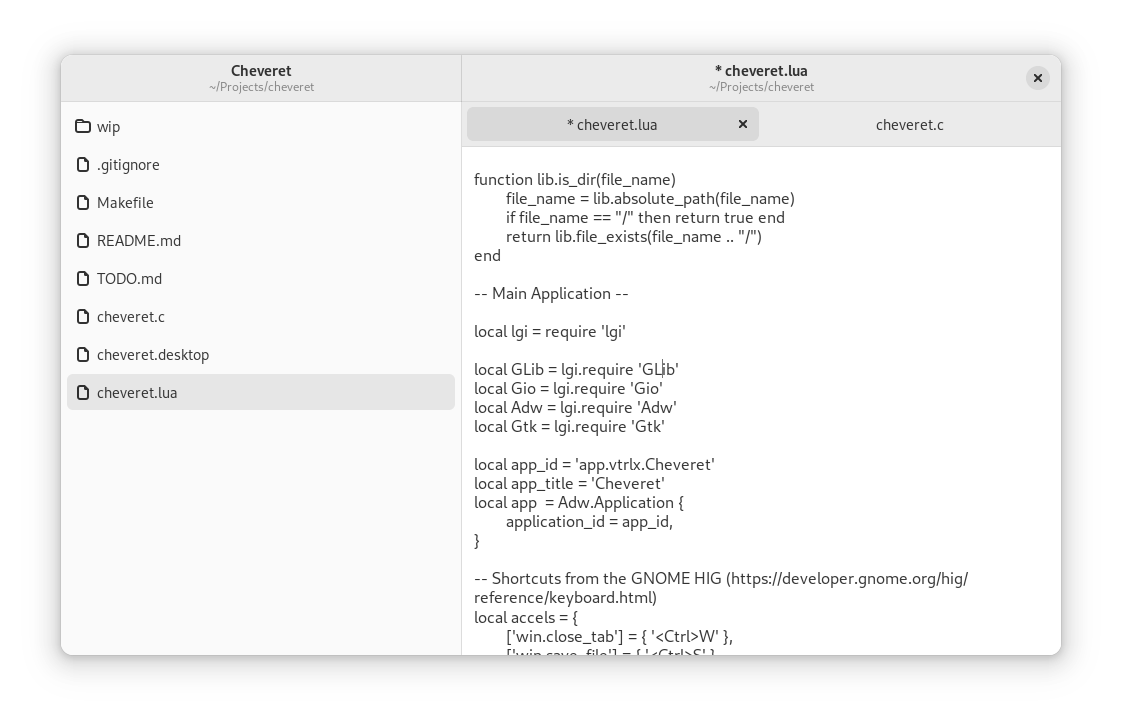Click the 'reference/keyboard.html)' line
1122x722 pixels.
click(565, 598)
